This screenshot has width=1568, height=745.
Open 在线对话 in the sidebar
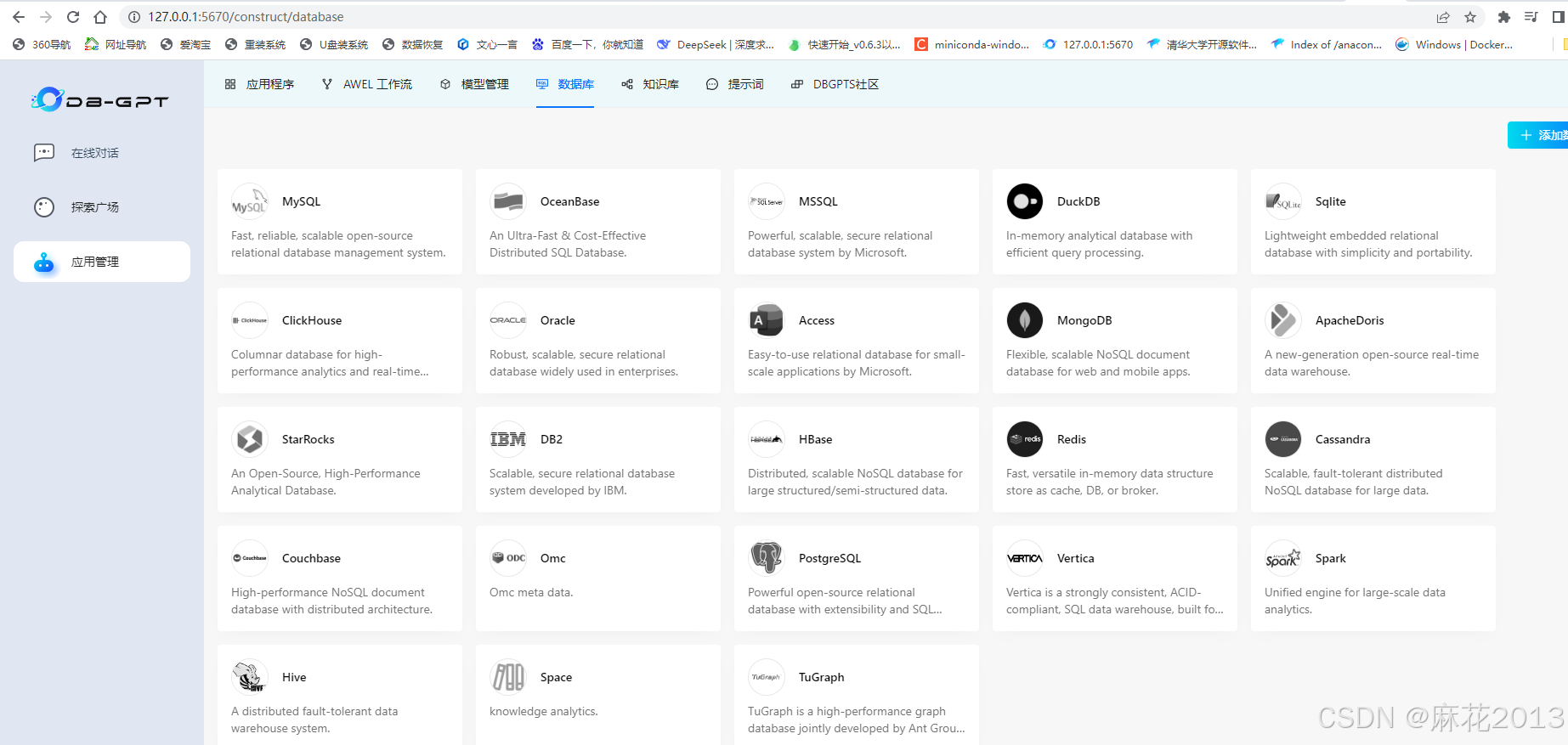tap(102, 153)
